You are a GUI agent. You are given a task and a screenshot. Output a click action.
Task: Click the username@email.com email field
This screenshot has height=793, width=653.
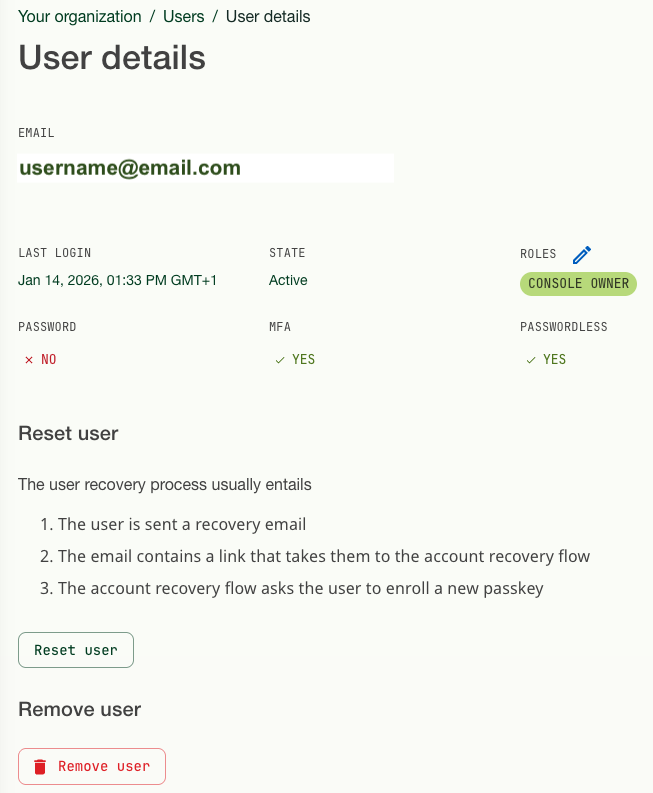[205, 168]
